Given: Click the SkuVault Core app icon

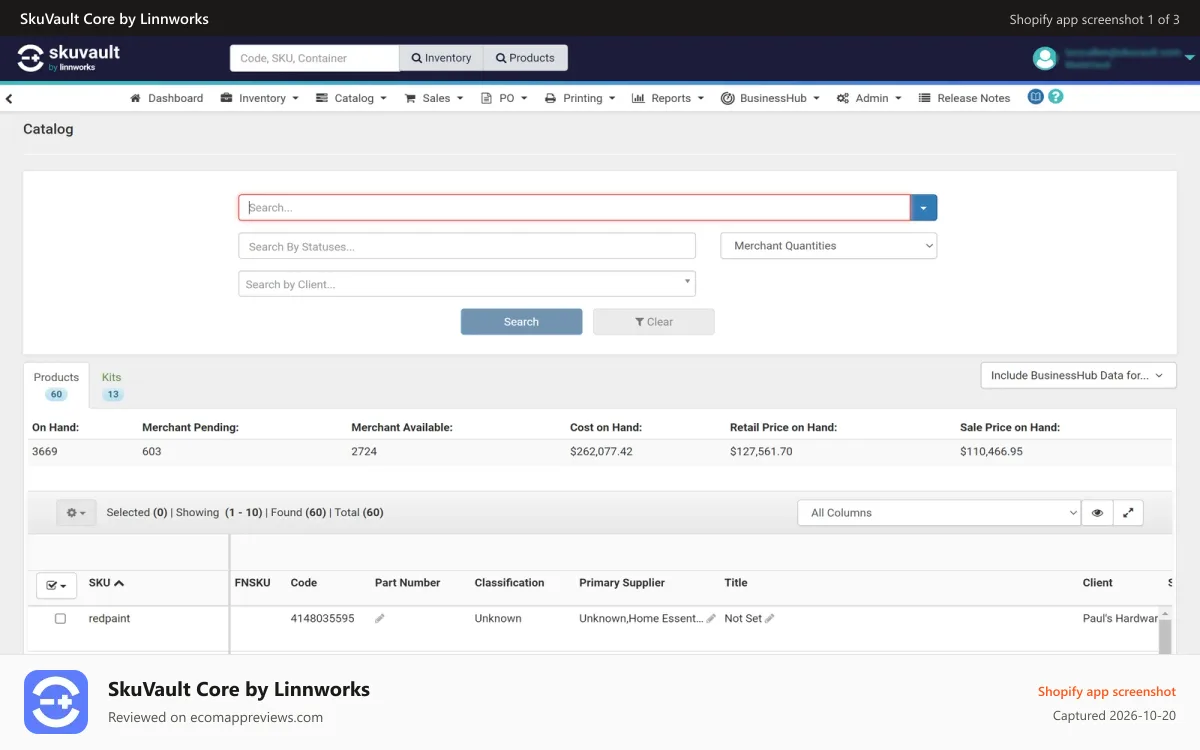Looking at the screenshot, I should tap(56, 702).
